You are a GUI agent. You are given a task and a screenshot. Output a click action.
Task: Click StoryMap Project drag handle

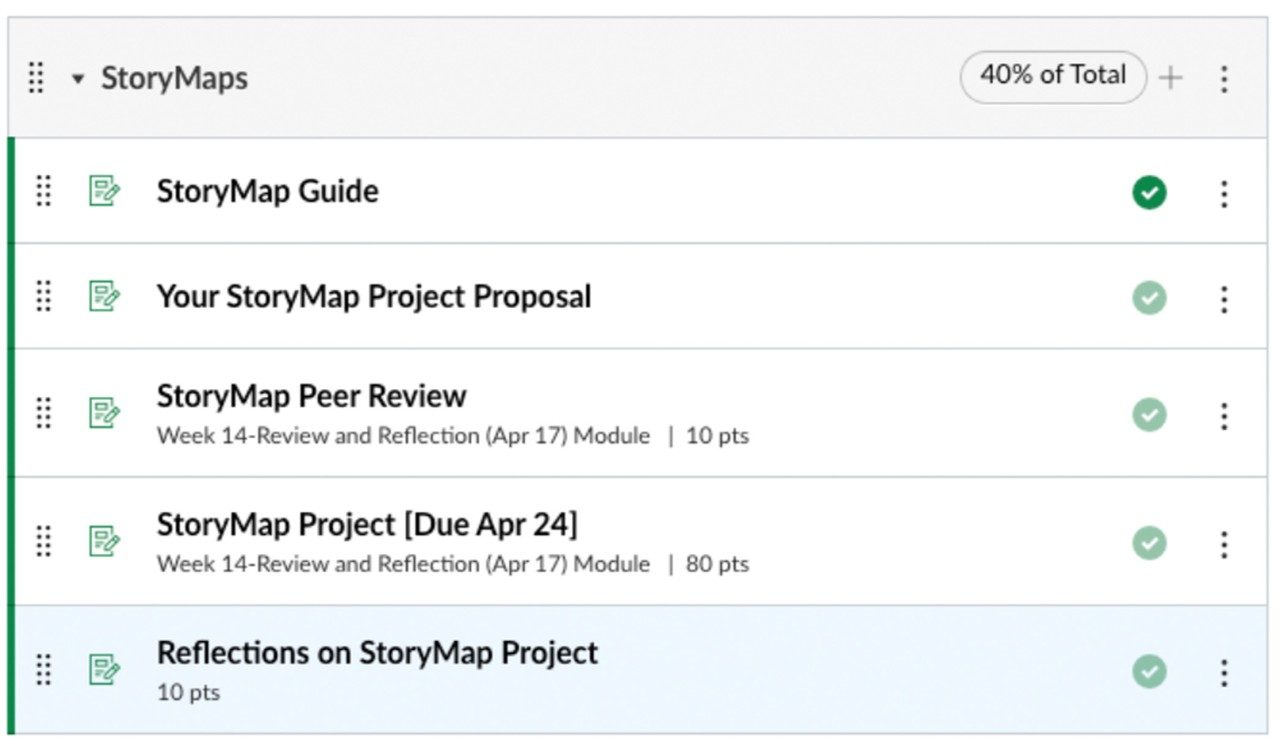pos(43,540)
